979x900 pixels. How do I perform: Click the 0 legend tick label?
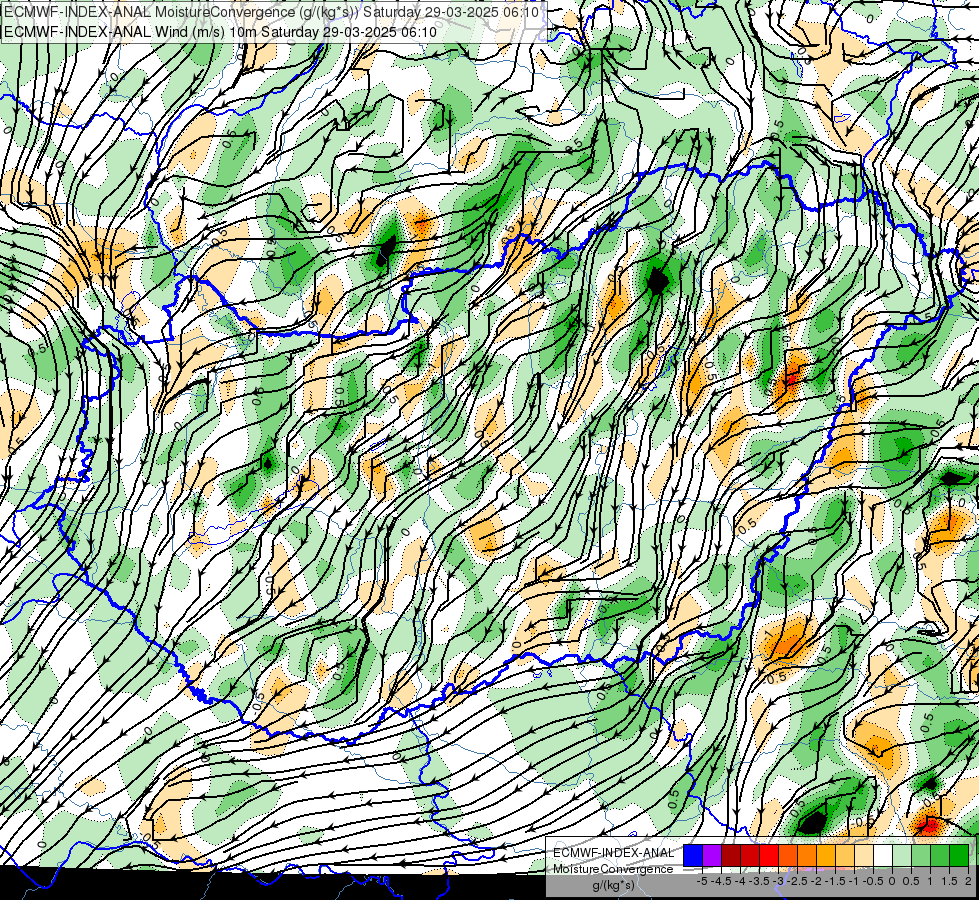(x=892, y=881)
